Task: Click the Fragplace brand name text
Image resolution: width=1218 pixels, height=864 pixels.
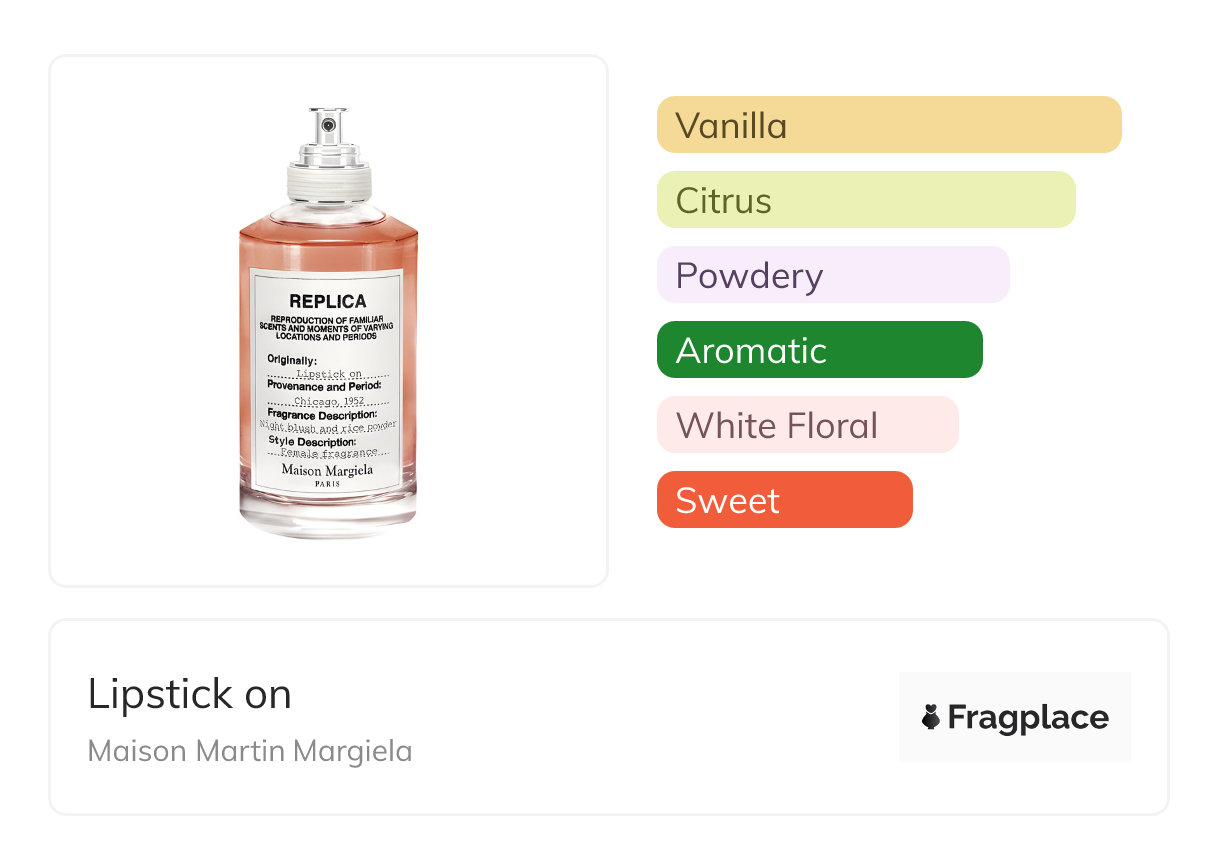Action: [x=1028, y=717]
